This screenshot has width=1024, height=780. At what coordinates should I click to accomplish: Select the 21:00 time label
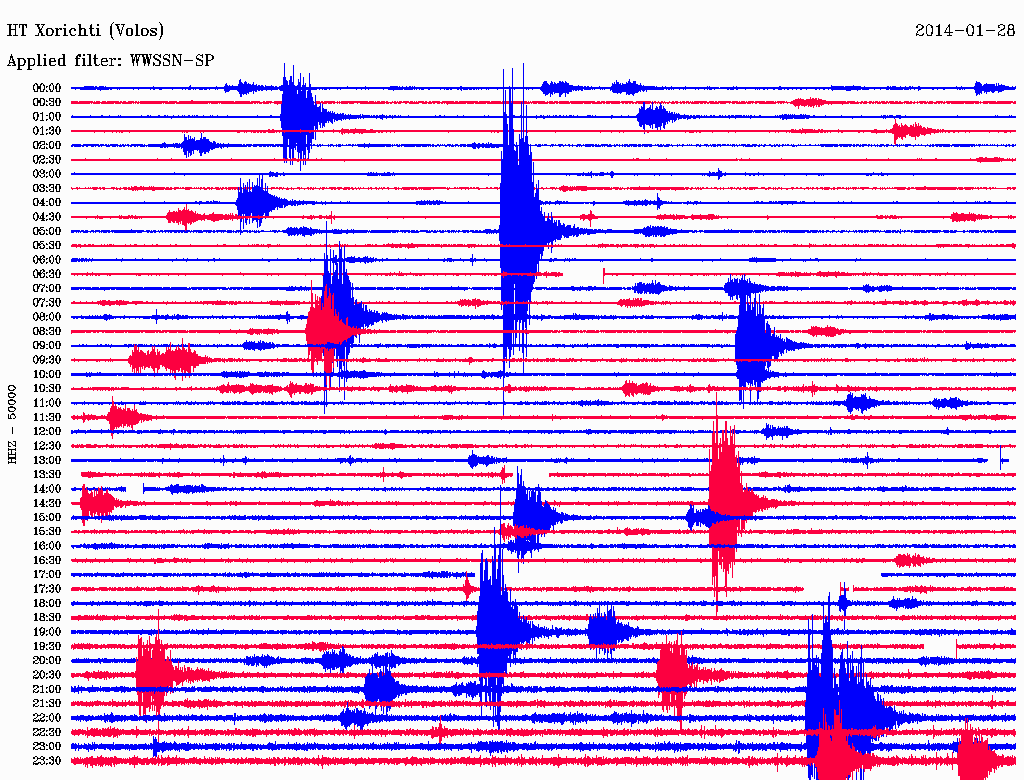[47, 689]
